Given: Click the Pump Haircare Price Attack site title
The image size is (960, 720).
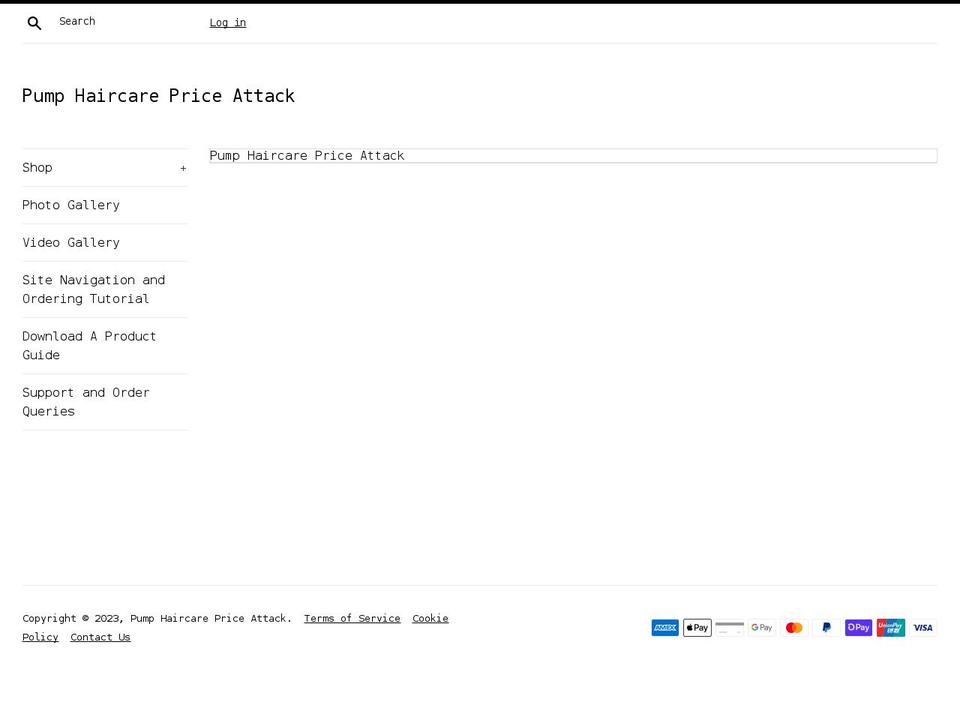Looking at the screenshot, I should click(x=159, y=96).
